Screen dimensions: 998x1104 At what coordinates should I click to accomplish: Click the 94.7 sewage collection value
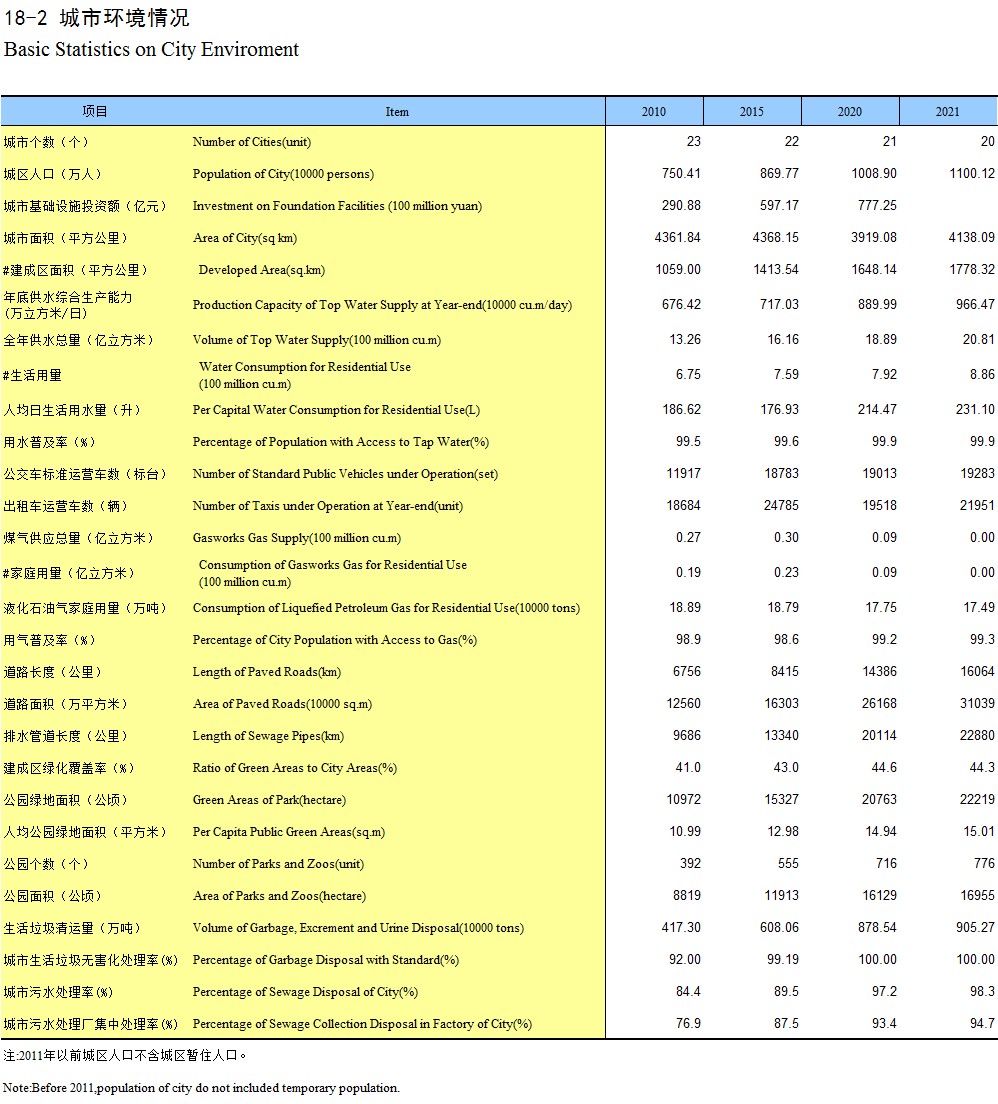click(x=983, y=1024)
